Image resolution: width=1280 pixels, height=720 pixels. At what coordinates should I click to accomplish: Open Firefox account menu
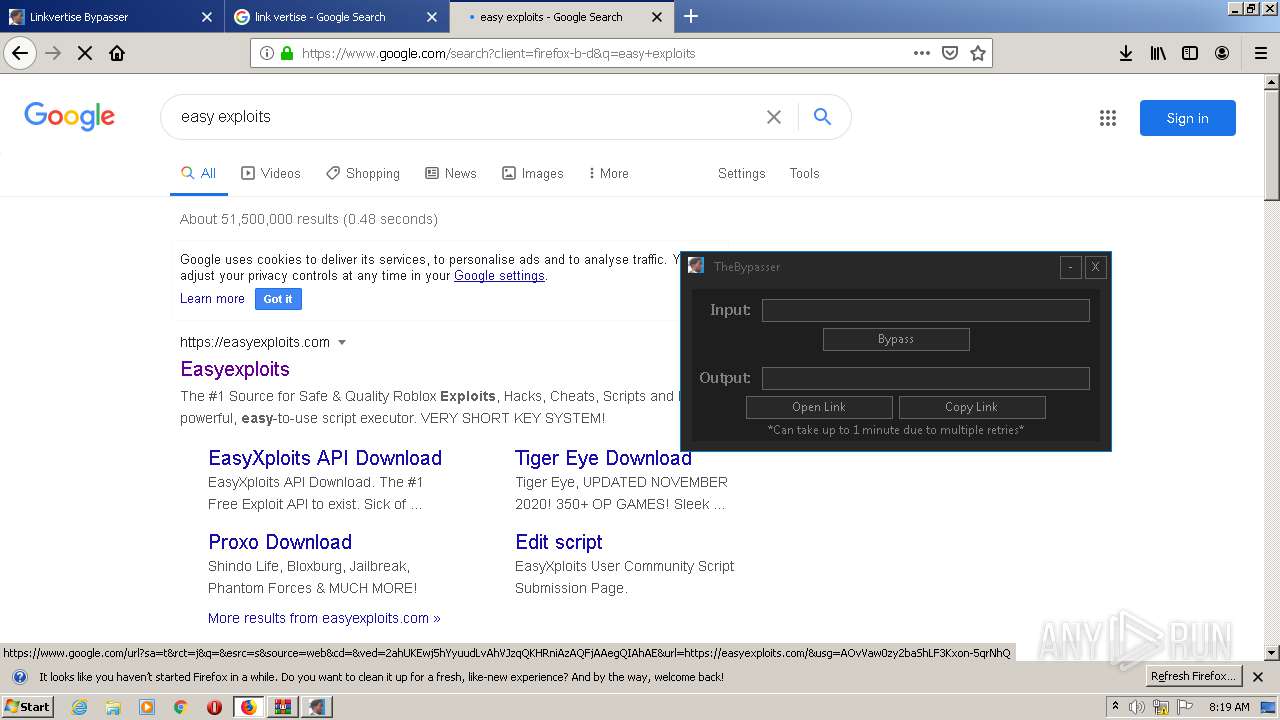[1222, 53]
